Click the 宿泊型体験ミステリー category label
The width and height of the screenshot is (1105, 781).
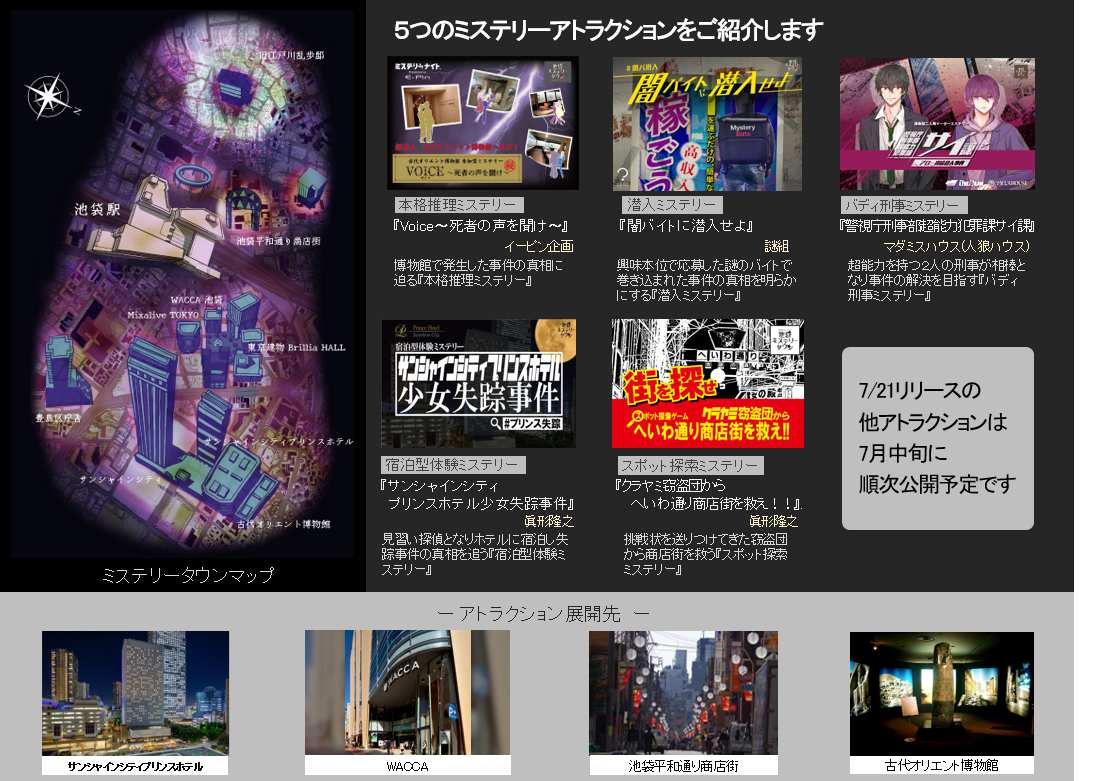[x=453, y=465]
